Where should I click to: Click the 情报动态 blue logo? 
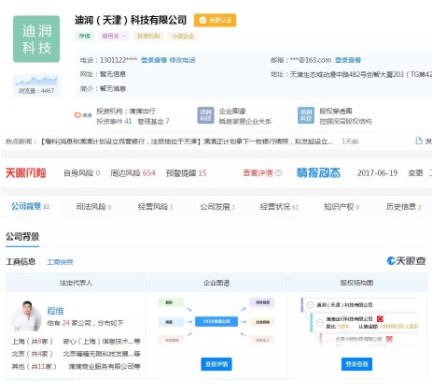click(x=318, y=173)
